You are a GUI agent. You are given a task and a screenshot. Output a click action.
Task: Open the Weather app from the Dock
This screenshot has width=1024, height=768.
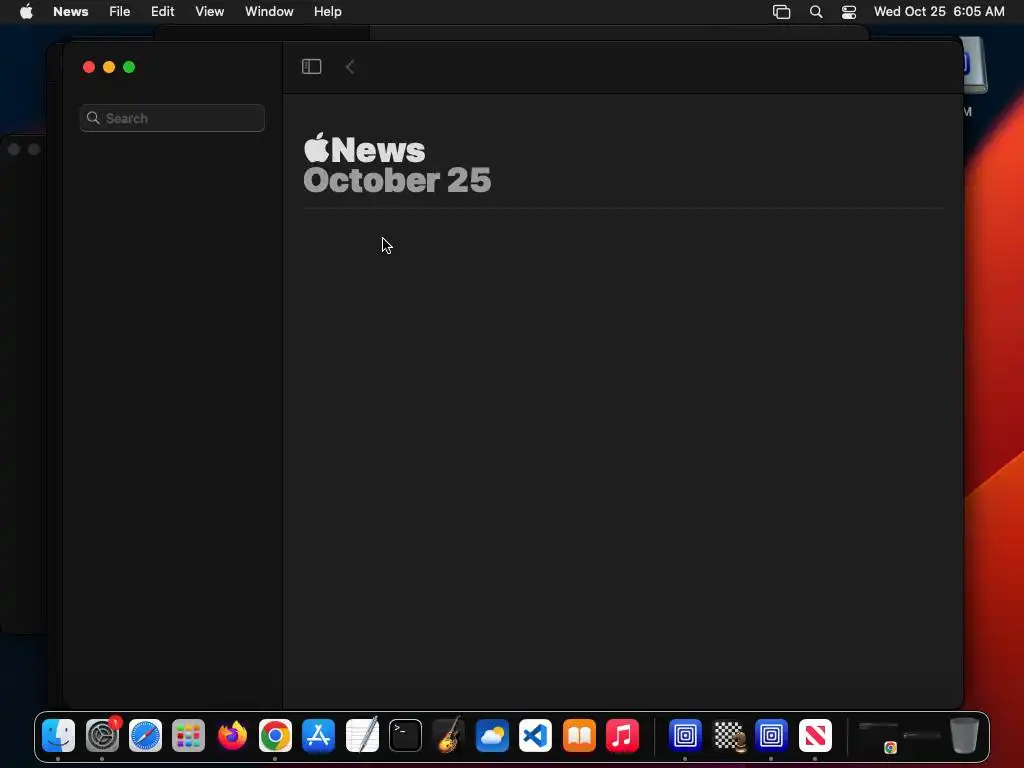(492, 736)
